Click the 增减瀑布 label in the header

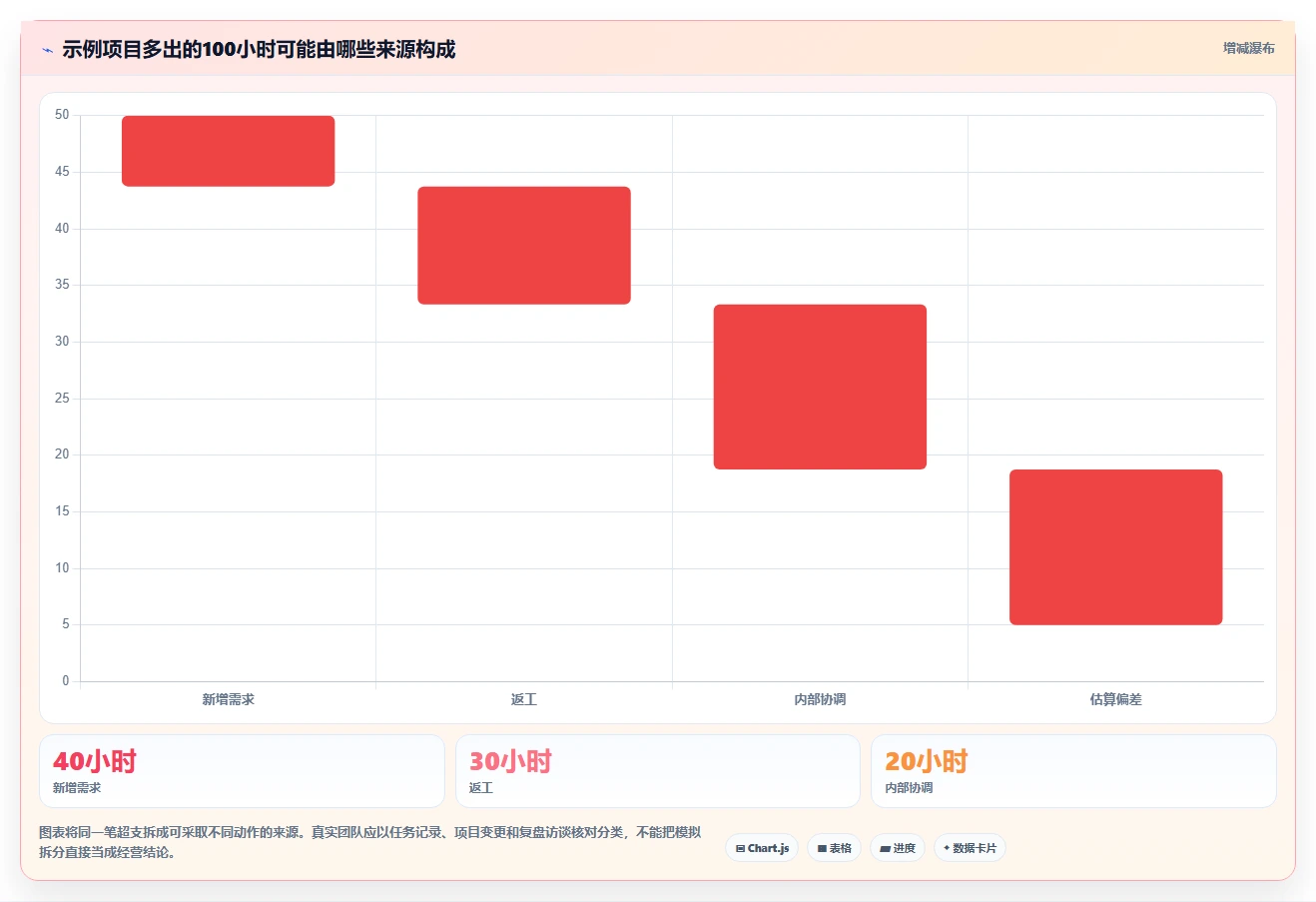1249,48
